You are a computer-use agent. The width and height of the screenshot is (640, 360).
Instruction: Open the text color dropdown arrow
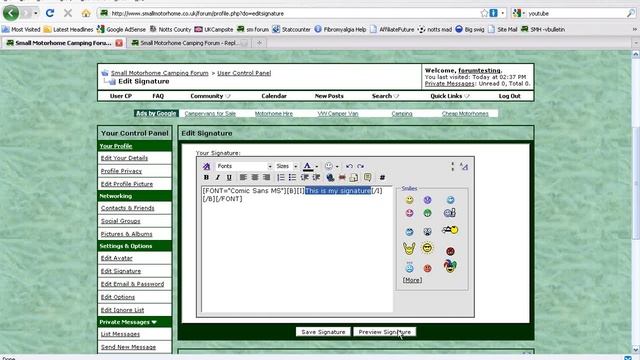coord(317,167)
